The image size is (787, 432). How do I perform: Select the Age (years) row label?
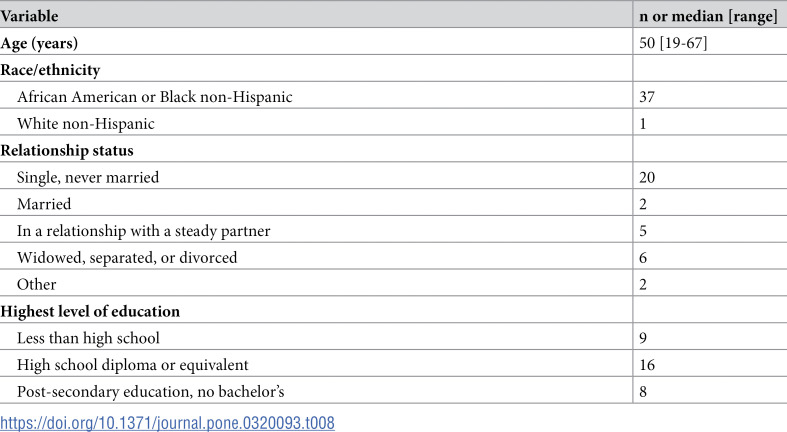tap(39, 43)
